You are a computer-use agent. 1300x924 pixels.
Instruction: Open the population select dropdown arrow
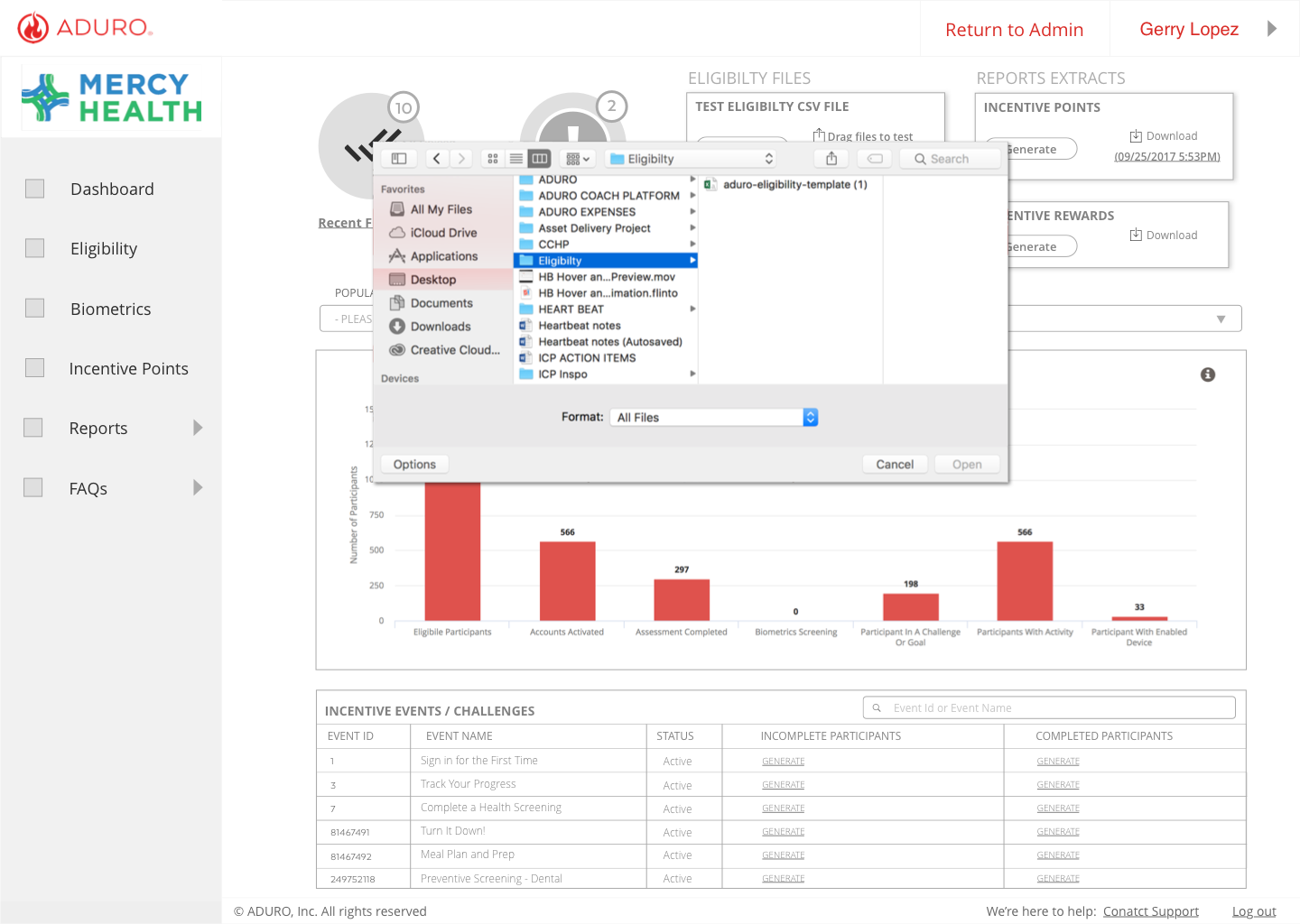tap(1221, 319)
